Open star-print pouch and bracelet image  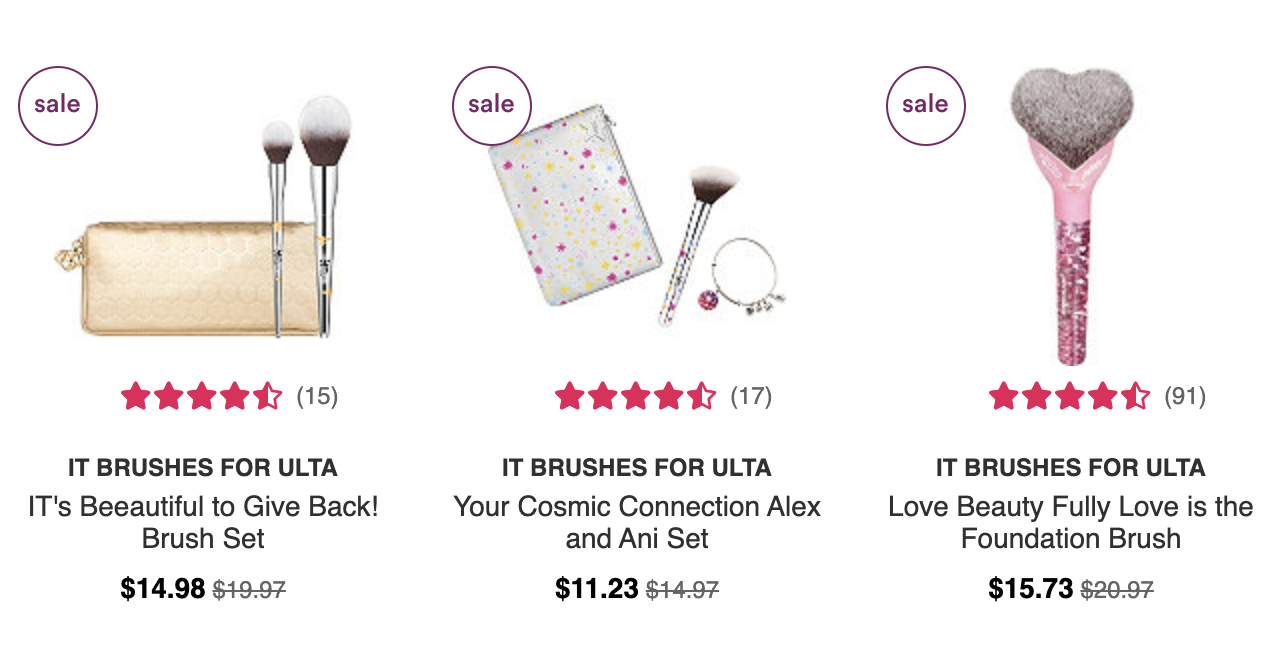click(637, 228)
